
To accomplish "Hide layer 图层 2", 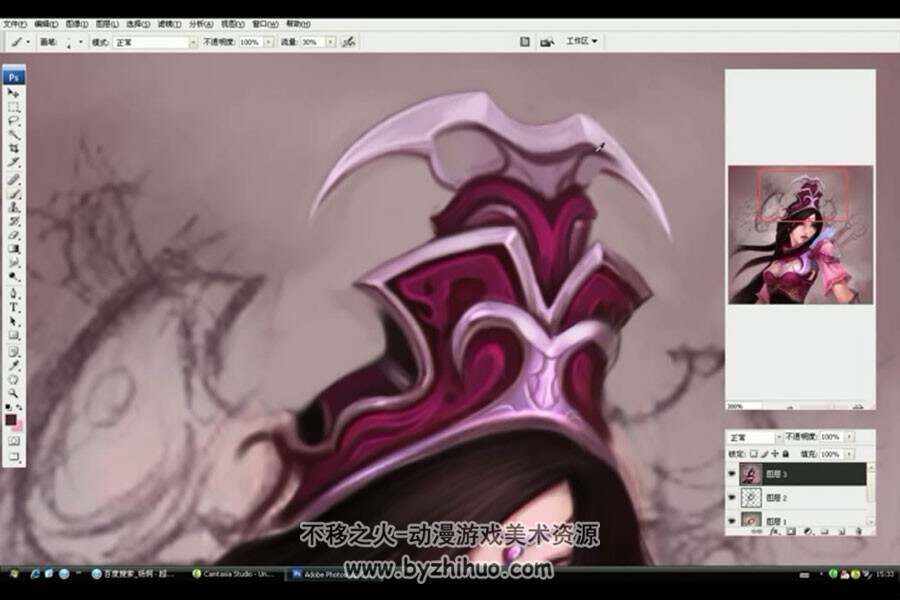I will pyautogui.click(x=732, y=497).
